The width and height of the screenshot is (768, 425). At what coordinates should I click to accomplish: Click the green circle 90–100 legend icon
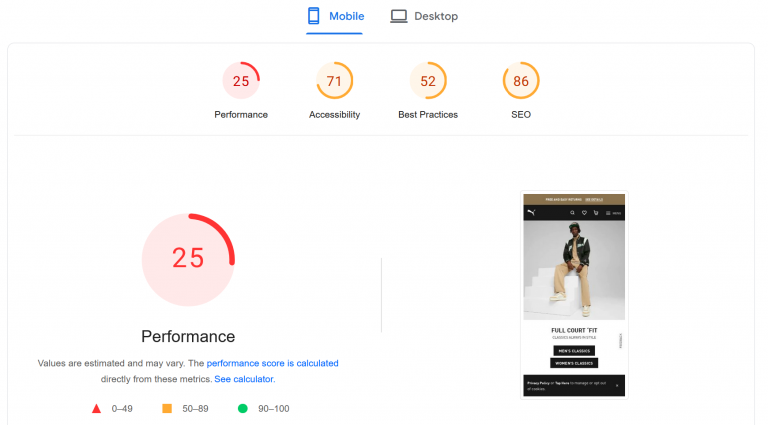[242, 408]
